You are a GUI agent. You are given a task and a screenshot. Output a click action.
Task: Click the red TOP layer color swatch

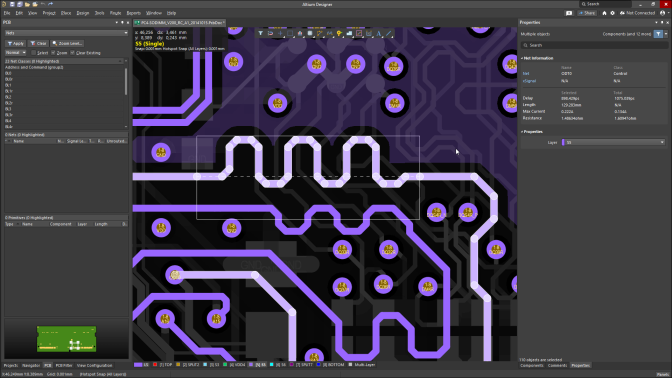click(155, 365)
